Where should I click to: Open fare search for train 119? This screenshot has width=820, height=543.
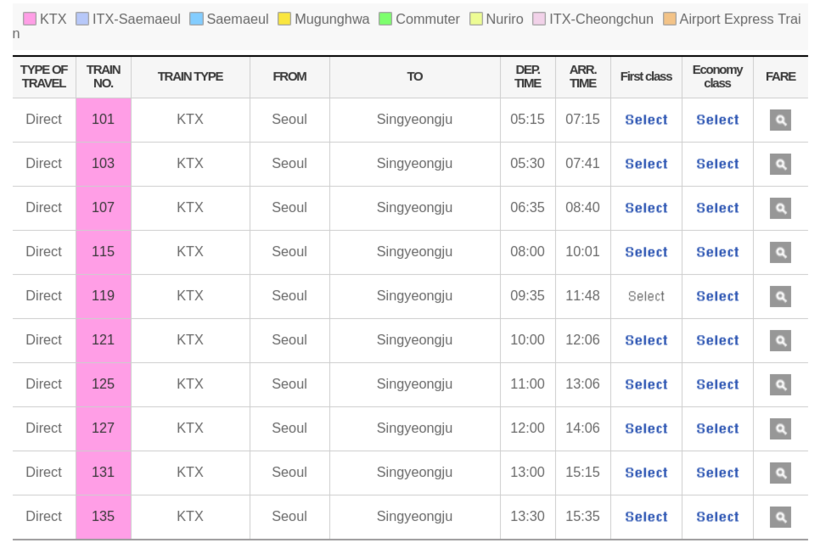click(x=780, y=296)
